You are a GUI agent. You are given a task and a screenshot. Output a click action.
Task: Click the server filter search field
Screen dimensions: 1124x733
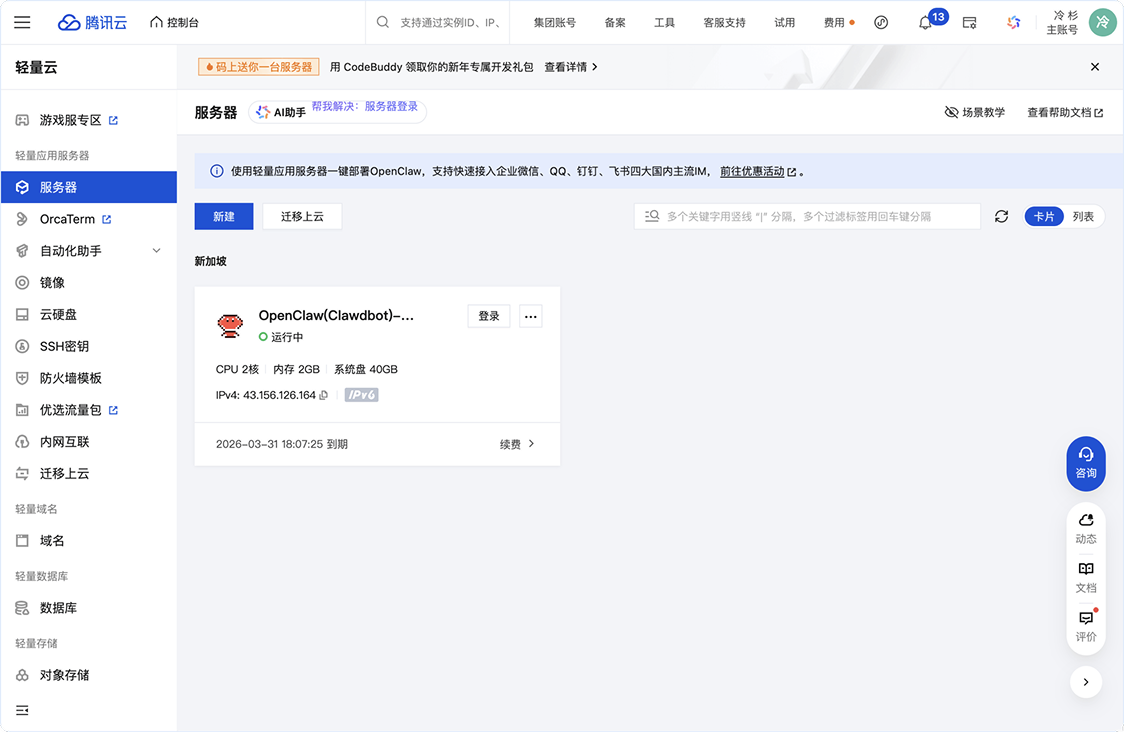click(x=815, y=217)
